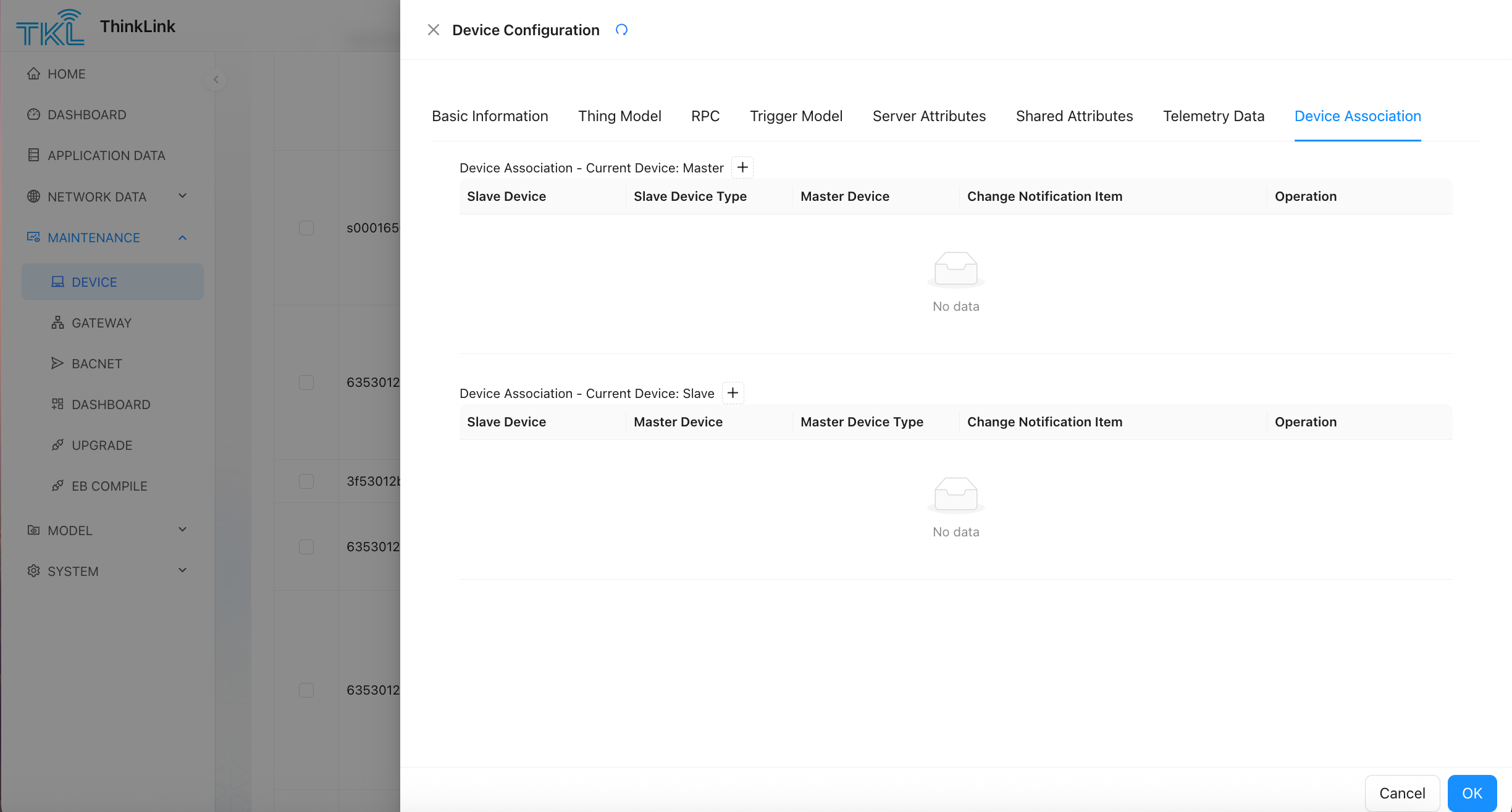Confirm with the OK button

pyautogui.click(x=1472, y=793)
